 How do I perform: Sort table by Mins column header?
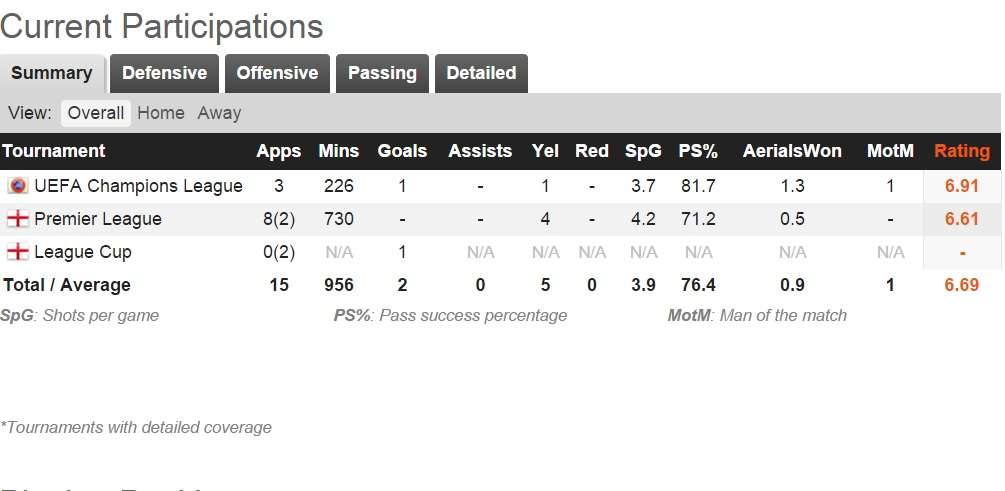click(x=339, y=151)
